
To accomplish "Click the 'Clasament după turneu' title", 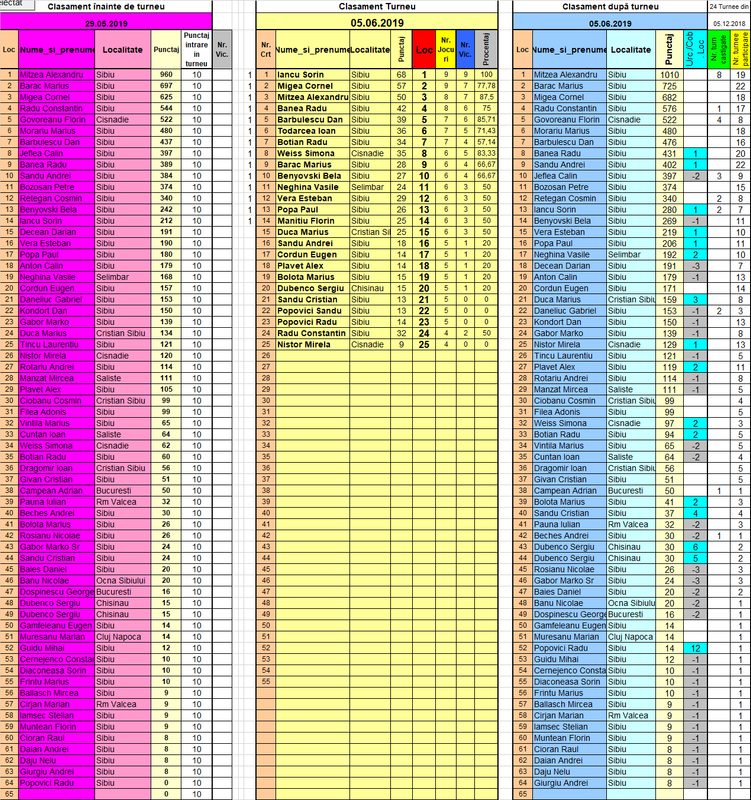I will click(x=610, y=7).
